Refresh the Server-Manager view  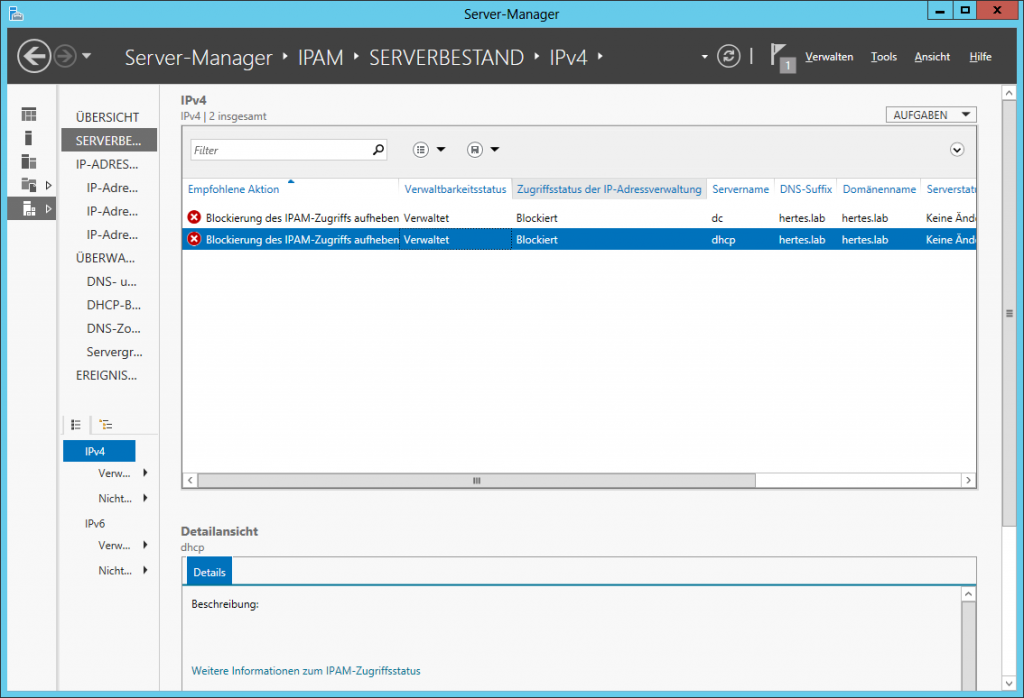pos(729,56)
